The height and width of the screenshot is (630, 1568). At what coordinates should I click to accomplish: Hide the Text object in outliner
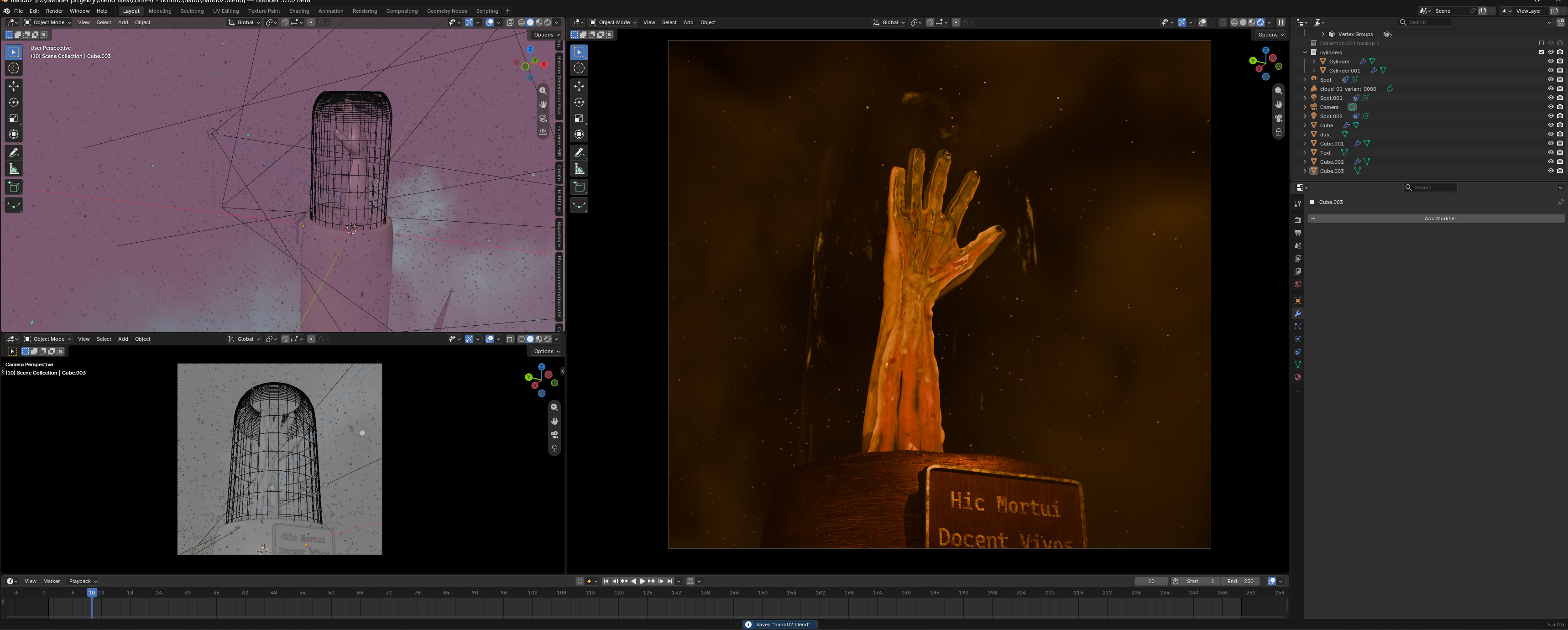(x=1550, y=153)
